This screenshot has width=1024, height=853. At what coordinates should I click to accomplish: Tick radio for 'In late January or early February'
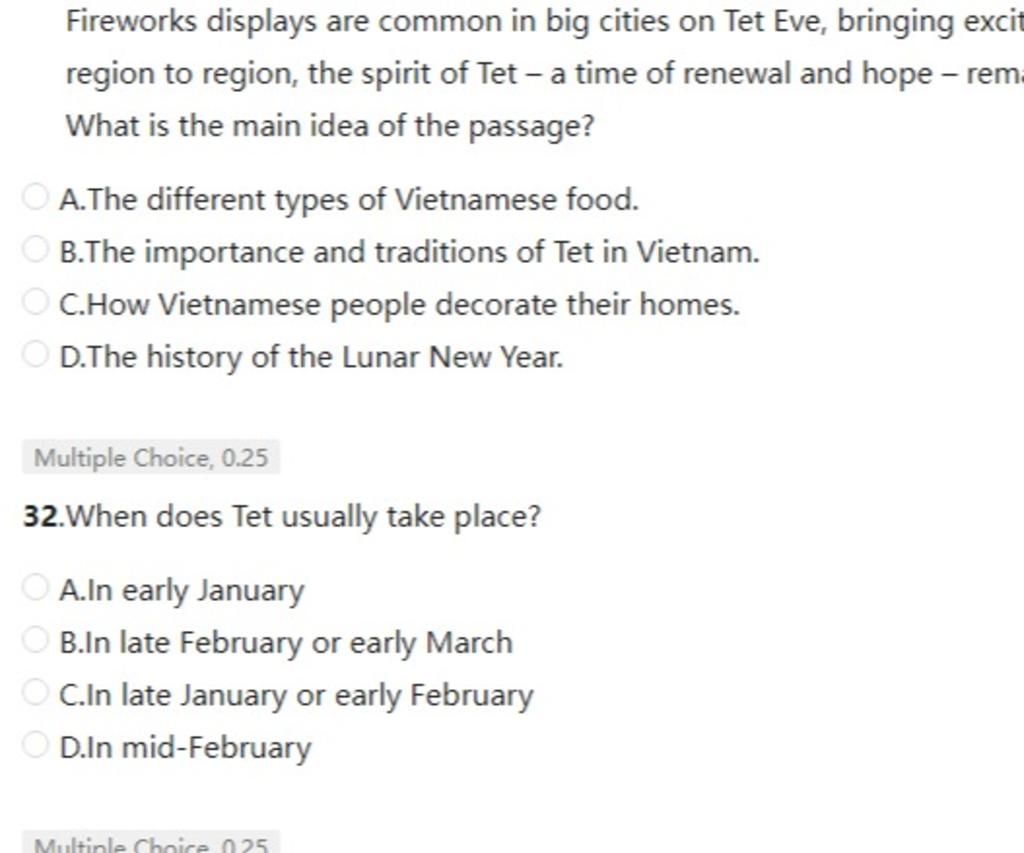[x=35, y=694]
